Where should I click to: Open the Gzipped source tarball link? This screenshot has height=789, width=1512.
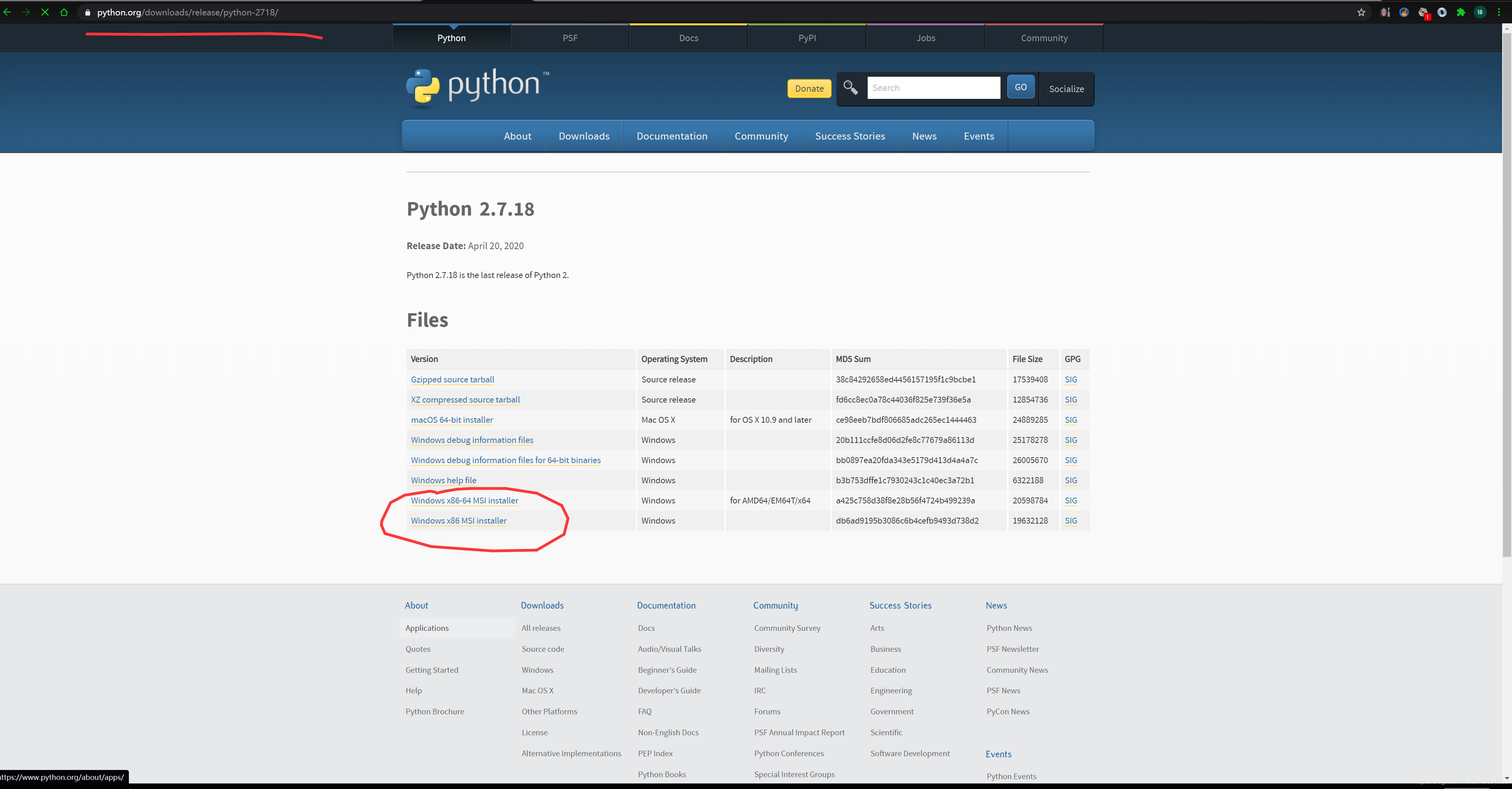click(452, 379)
